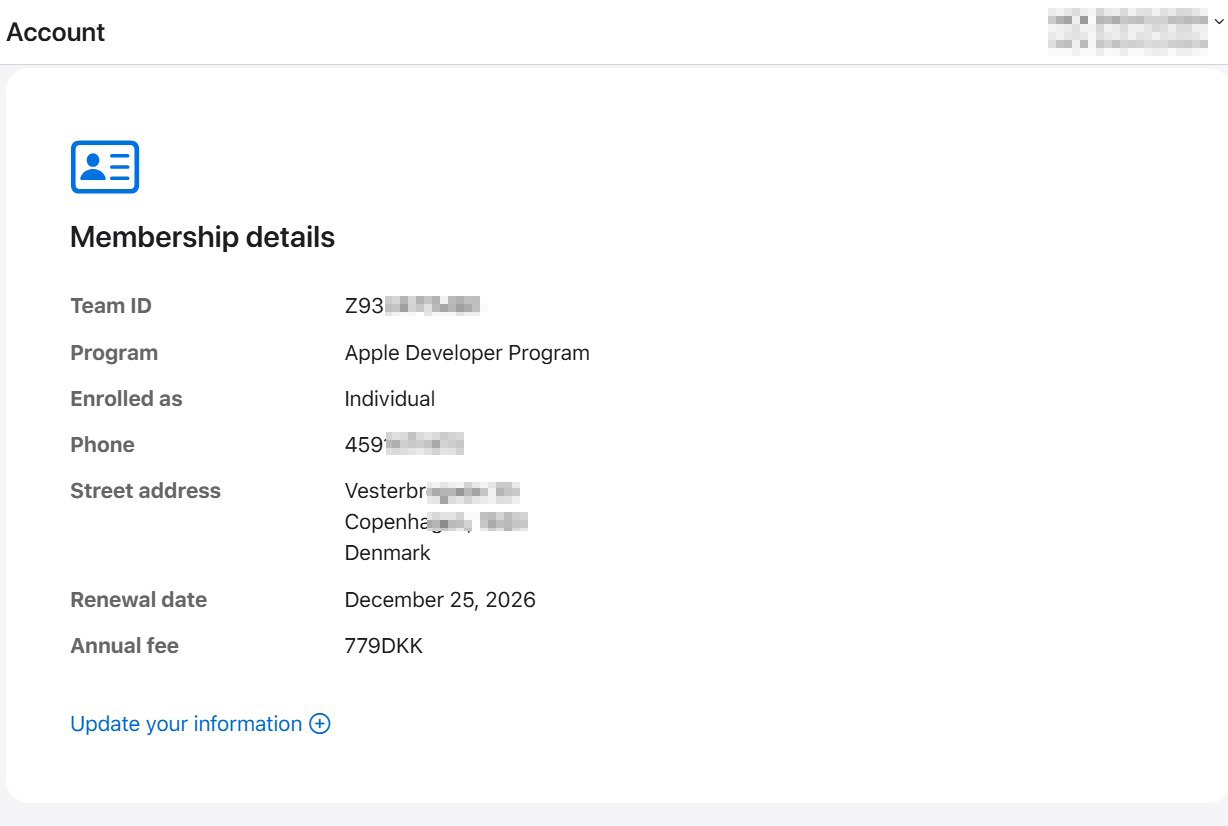Click the Enrolled as label
This screenshot has height=826, width=1228.
126,399
